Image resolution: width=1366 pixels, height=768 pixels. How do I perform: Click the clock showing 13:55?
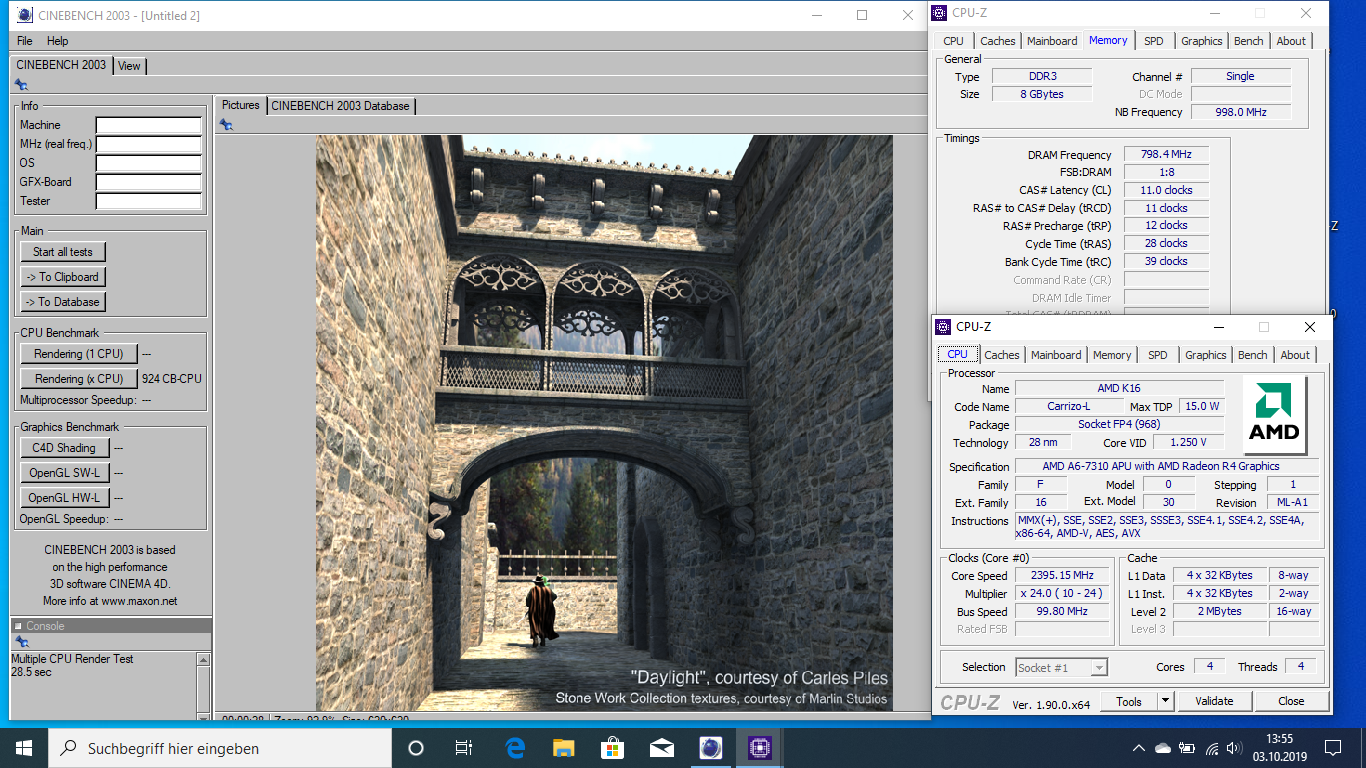pos(1282,740)
